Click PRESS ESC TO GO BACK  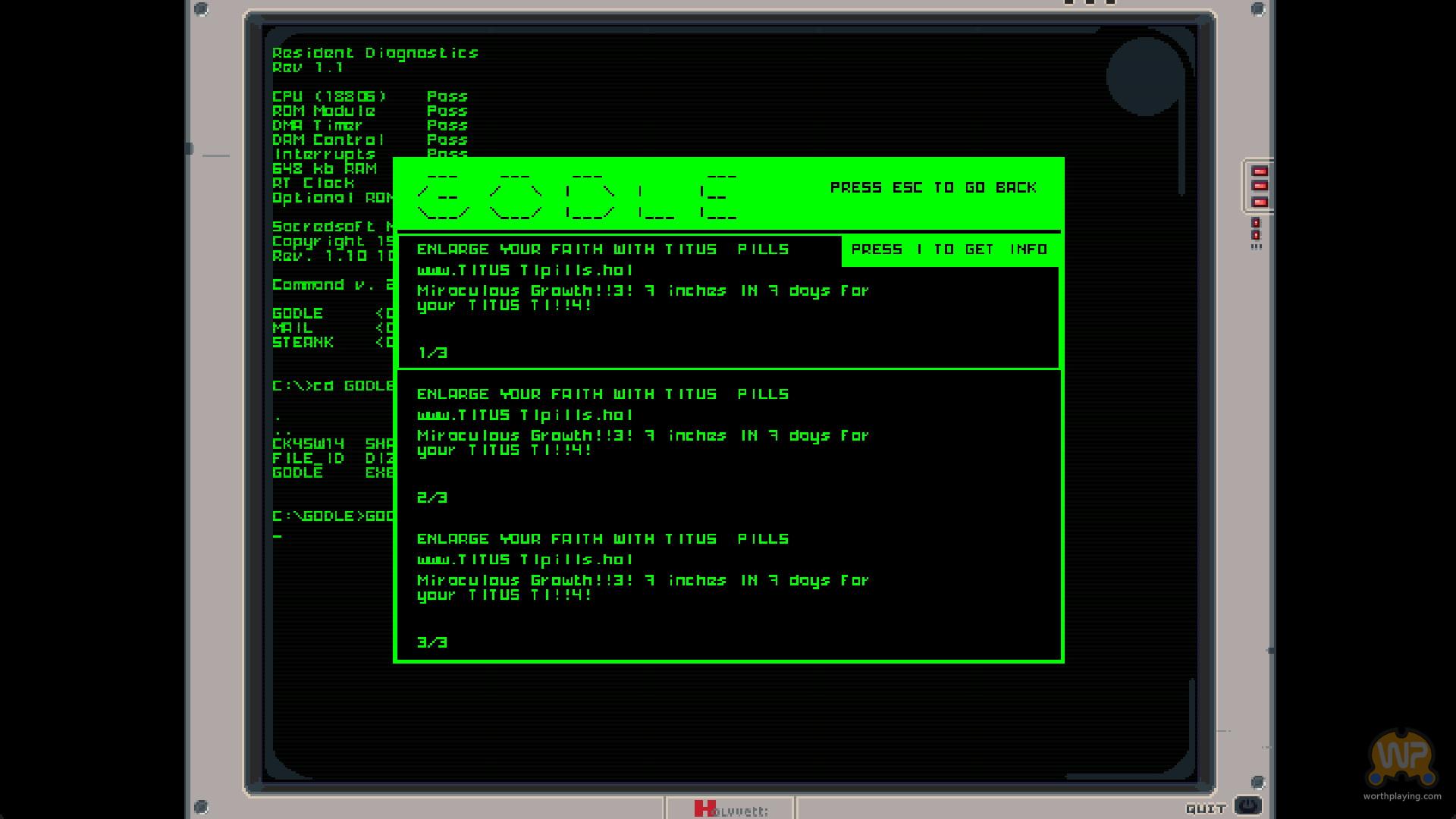click(933, 187)
